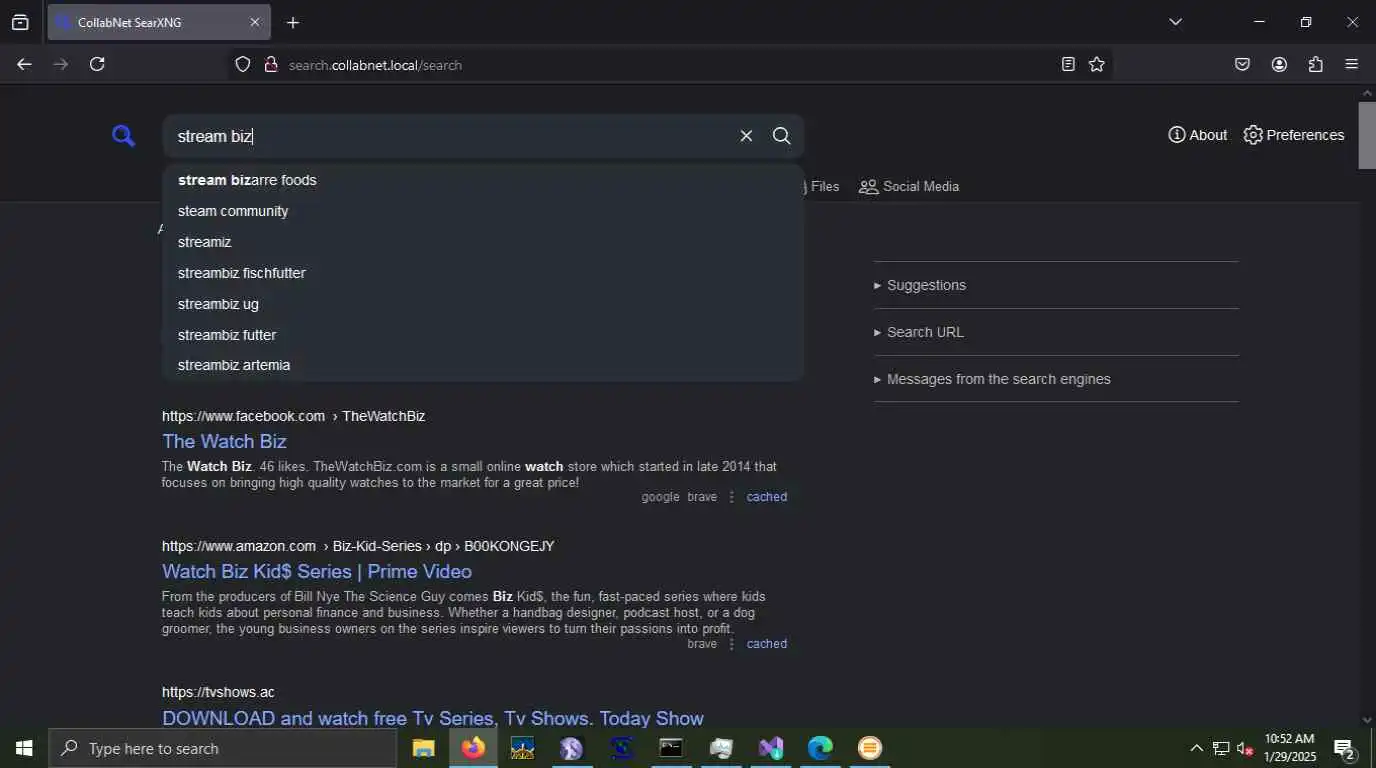
Task: Reload the page
Action: [97, 64]
